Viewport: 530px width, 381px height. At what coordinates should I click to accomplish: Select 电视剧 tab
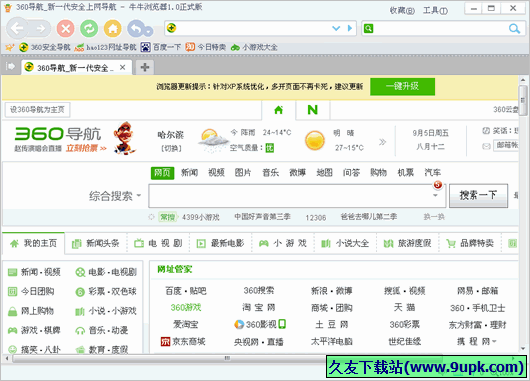click(158, 243)
